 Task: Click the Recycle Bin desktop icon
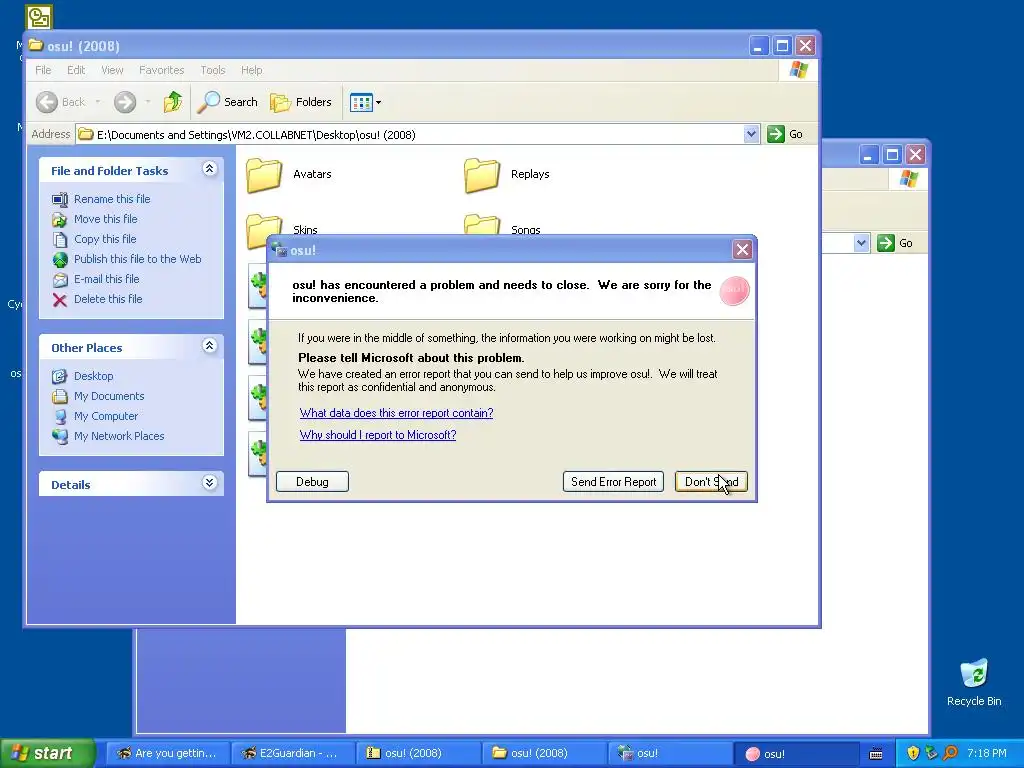coord(974,682)
